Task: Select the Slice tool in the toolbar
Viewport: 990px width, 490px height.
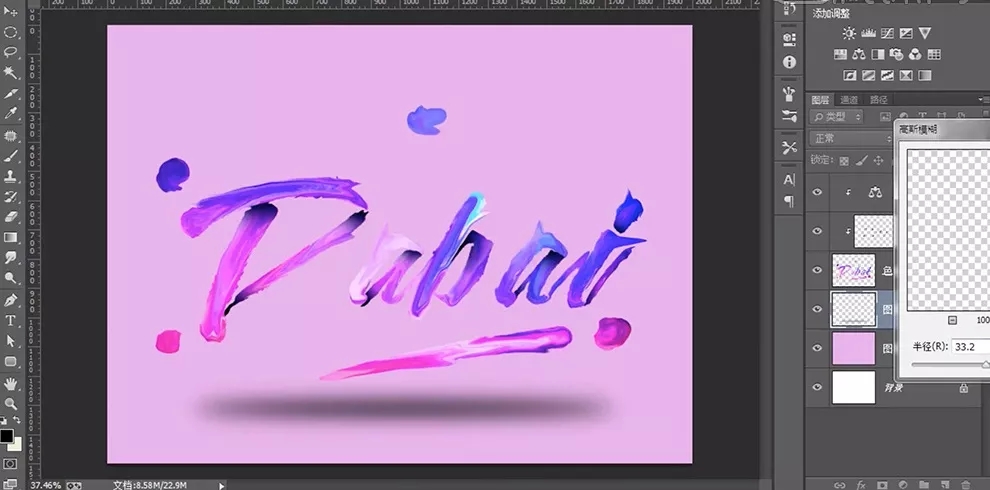Action: [10, 93]
